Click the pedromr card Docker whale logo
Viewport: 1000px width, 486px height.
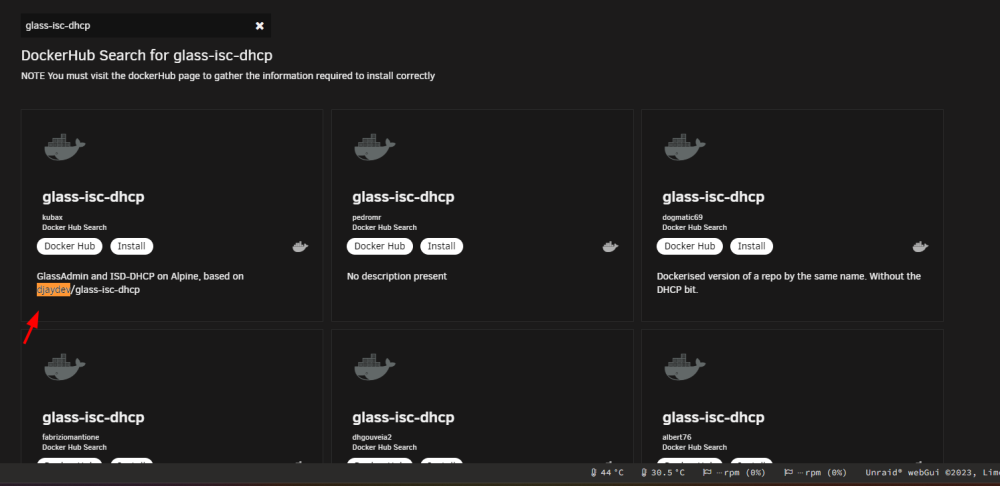[x=374, y=147]
